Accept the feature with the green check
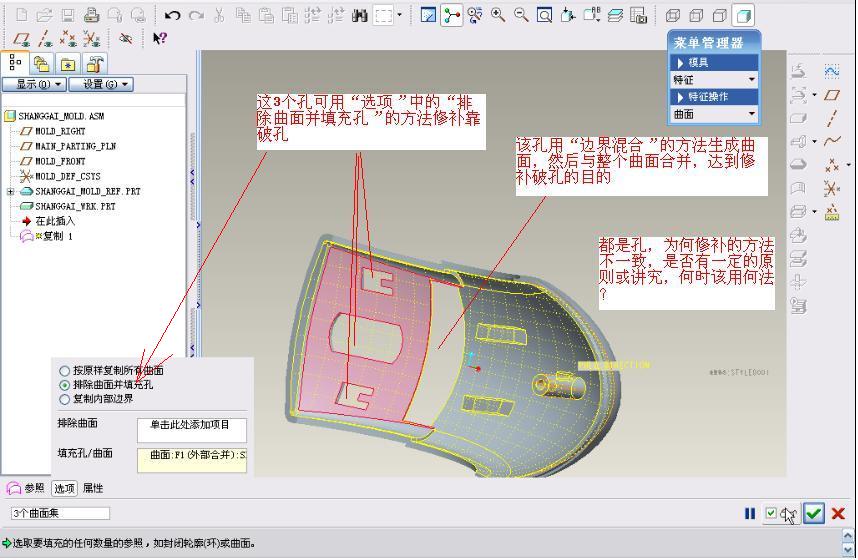The height and width of the screenshot is (560, 858). 814,513
